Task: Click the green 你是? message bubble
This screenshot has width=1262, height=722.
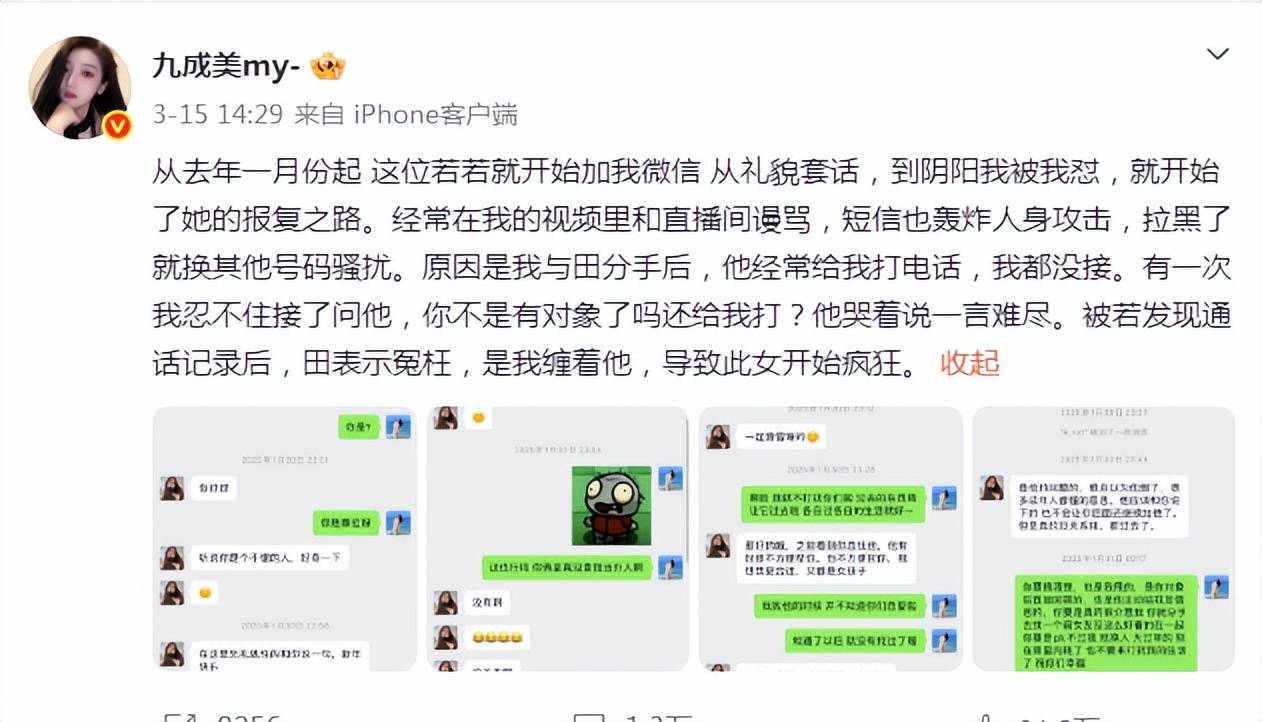Action: pyautogui.click(x=357, y=426)
